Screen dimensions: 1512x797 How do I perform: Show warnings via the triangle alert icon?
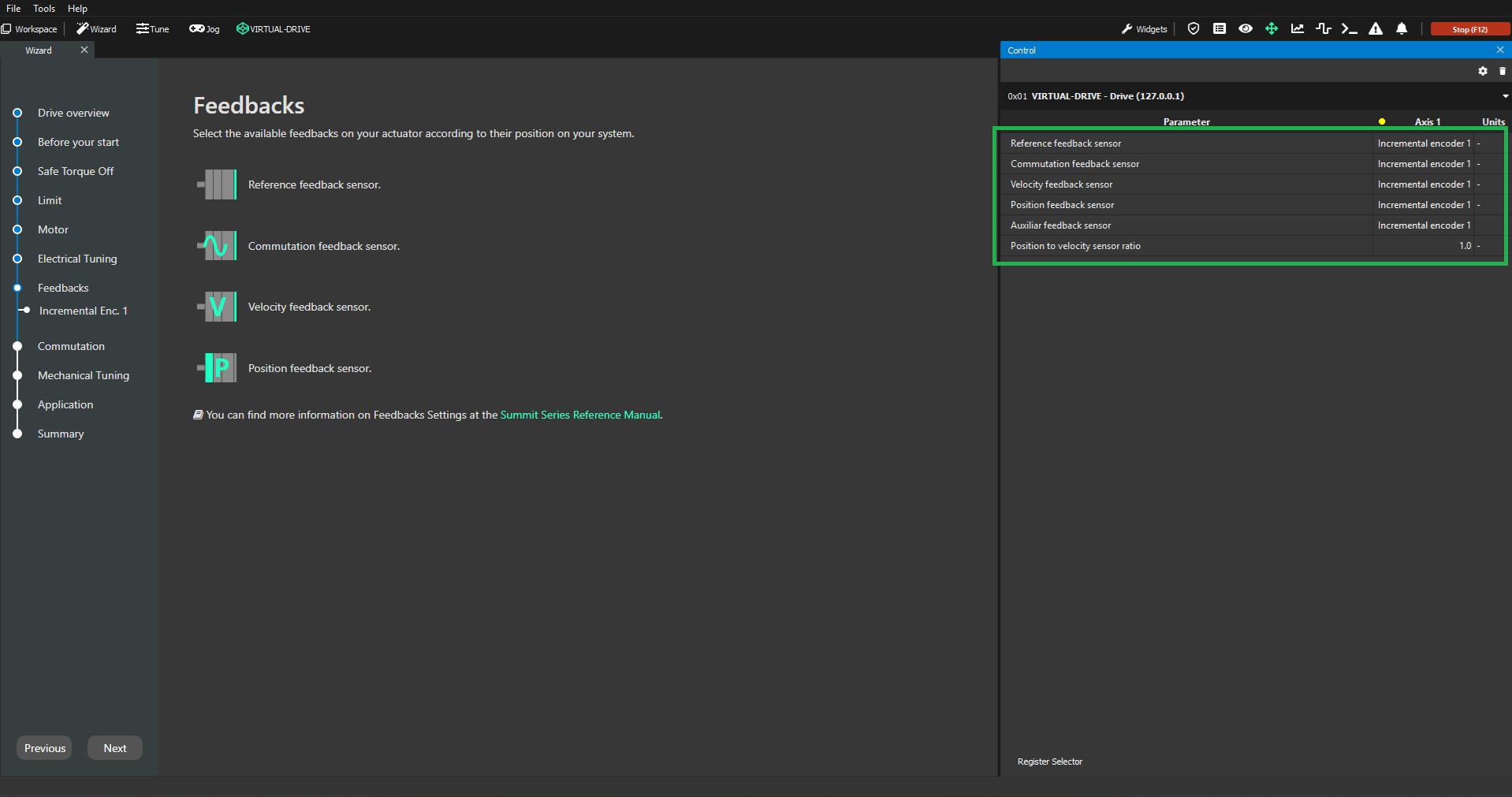[1376, 29]
